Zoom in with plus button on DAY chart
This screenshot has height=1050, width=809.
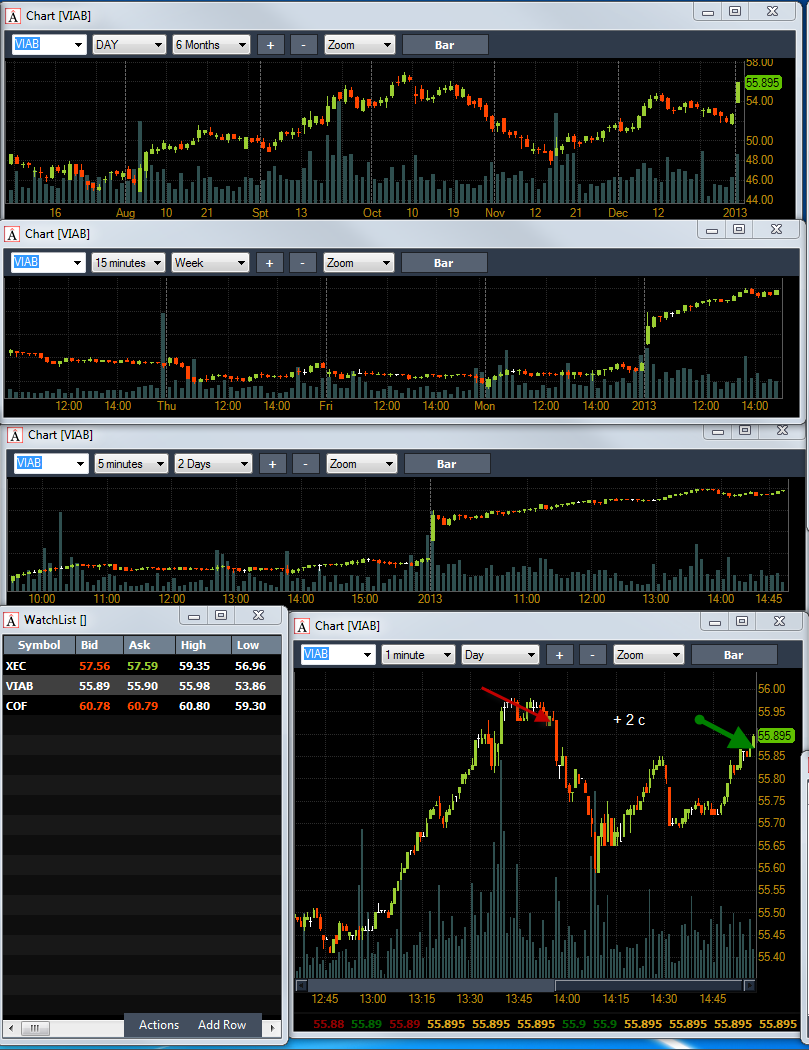(x=271, y=45)
